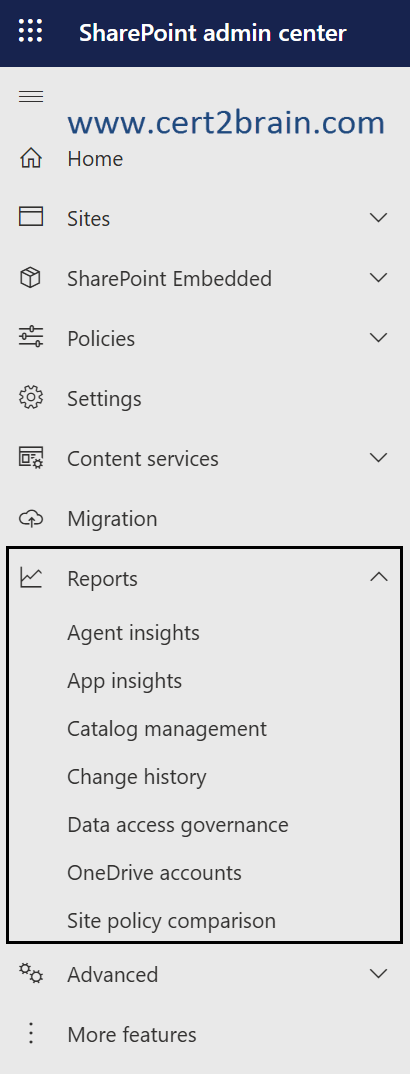Image resolution: width=410 pixels, height=1074 pixels.
Task: Open the app launcher waffle icon
Action: (x=30, y=32)
